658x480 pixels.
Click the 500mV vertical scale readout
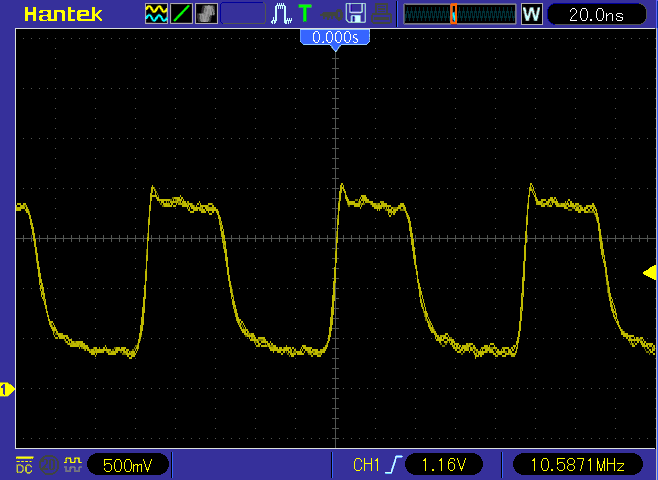pos(128,465)
